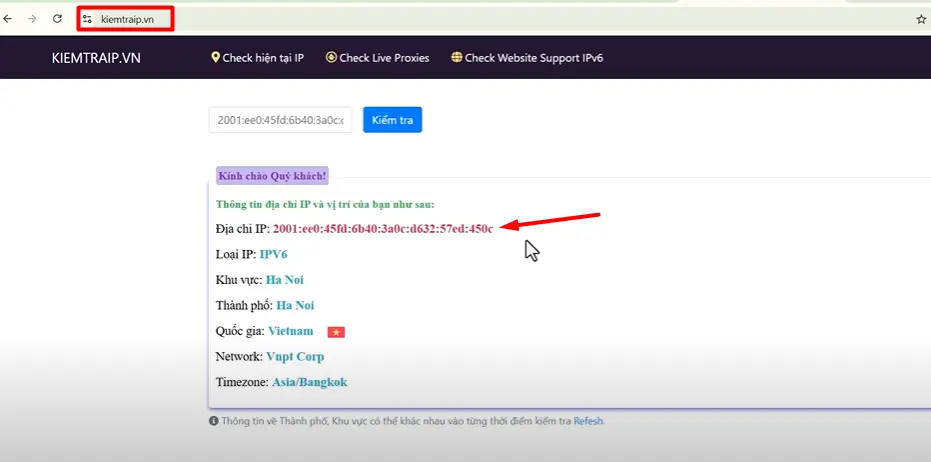Click the red IPv6 address value
931x462 pixels.
(x=383, y=229)
